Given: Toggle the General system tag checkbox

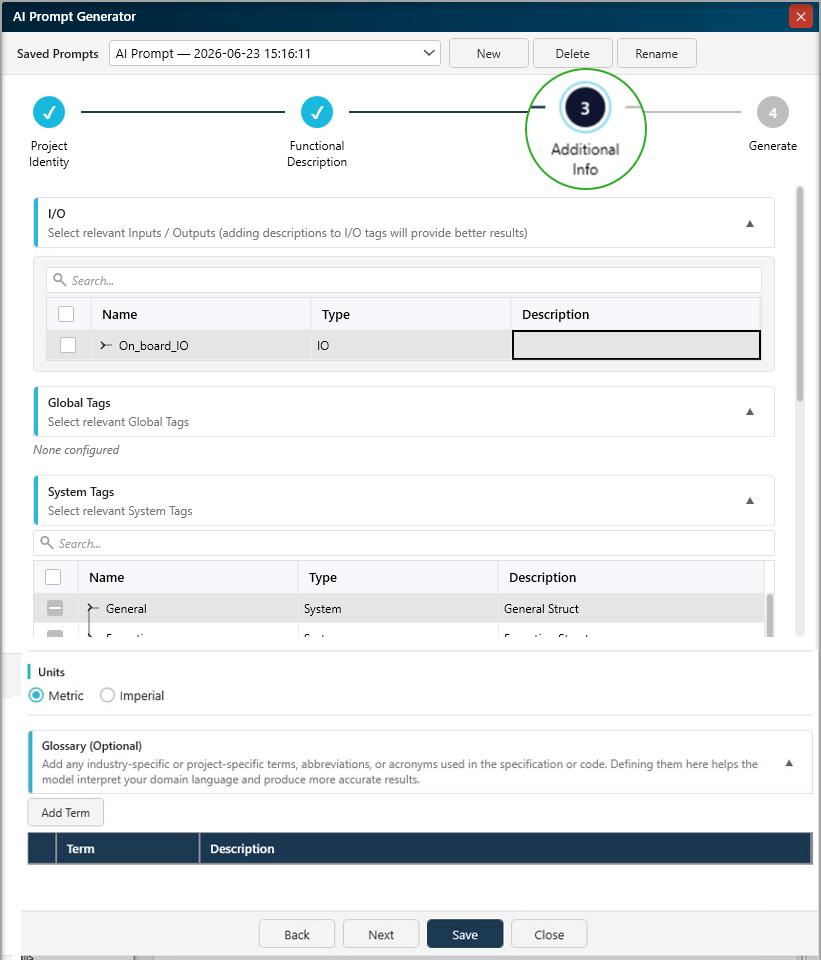Looking at the screenshot, I should click(x=55, y=608).
